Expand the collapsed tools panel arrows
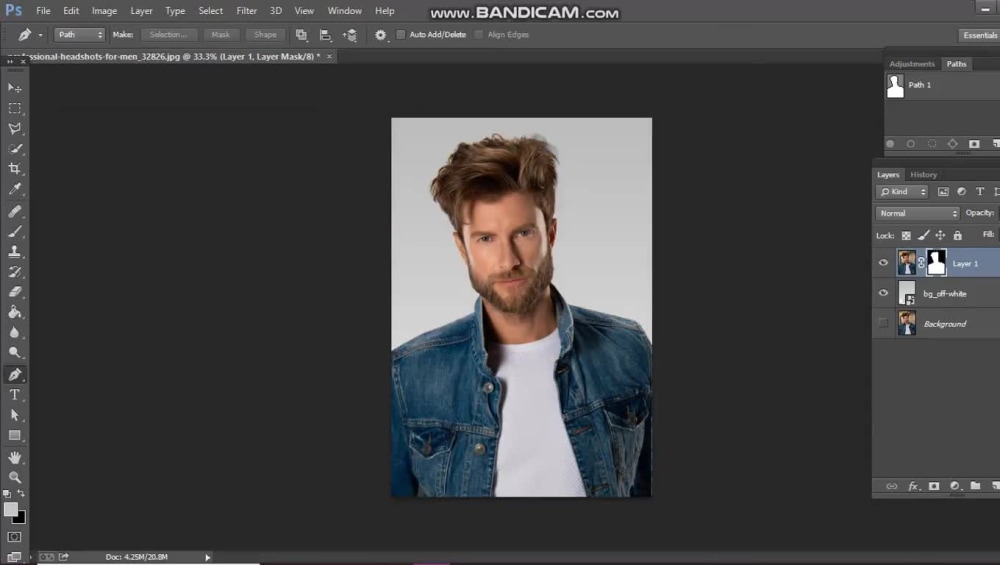This screenshot has width=1000, height=565. click(x=10, y=62)
